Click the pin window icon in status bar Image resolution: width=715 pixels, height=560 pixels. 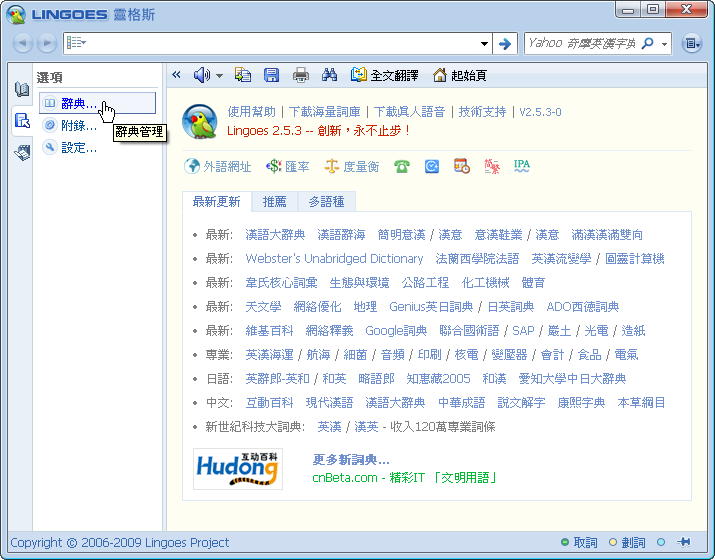coord(684,542)
